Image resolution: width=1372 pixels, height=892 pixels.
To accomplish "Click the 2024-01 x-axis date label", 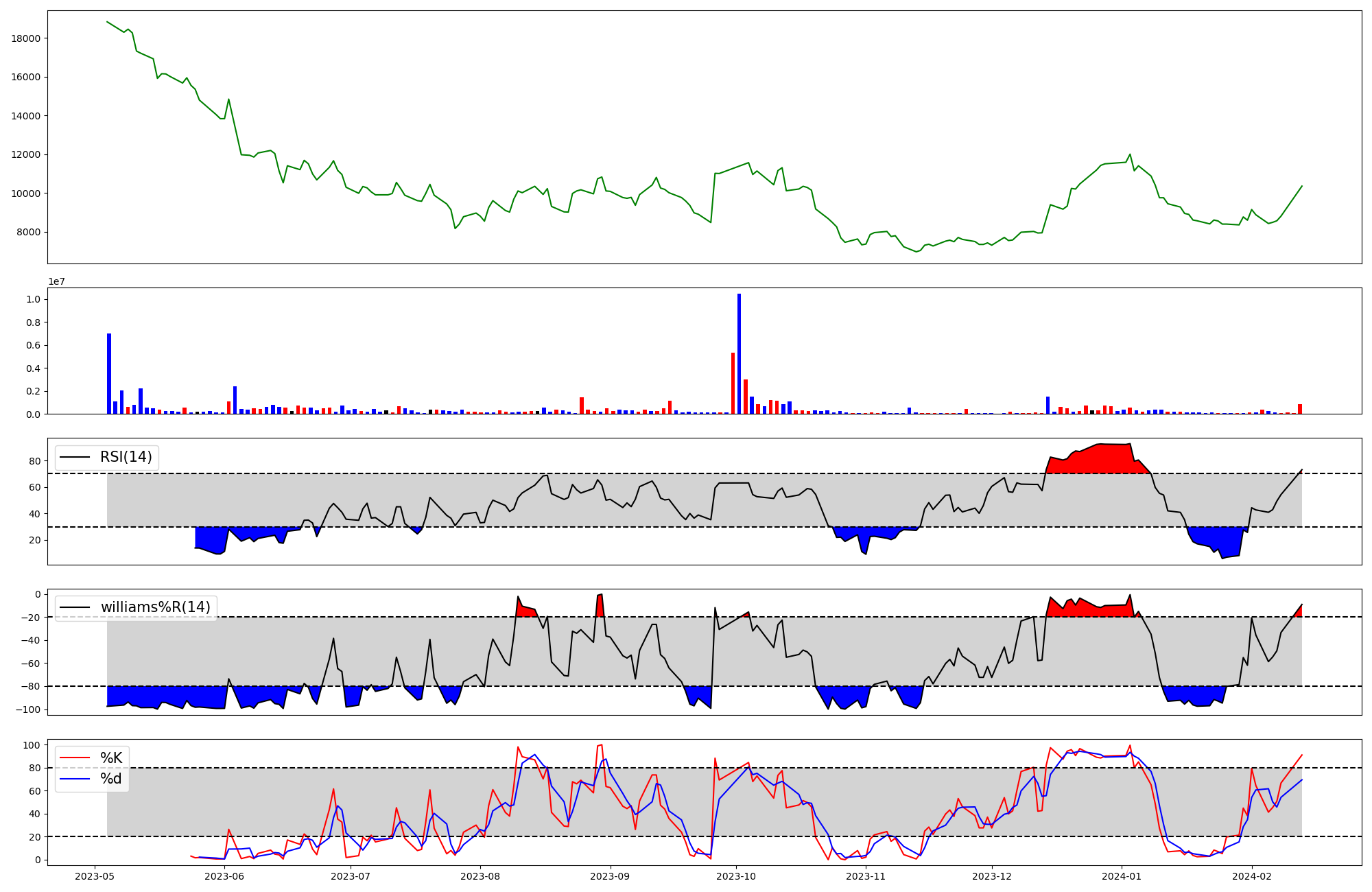I will [1122, 876].
